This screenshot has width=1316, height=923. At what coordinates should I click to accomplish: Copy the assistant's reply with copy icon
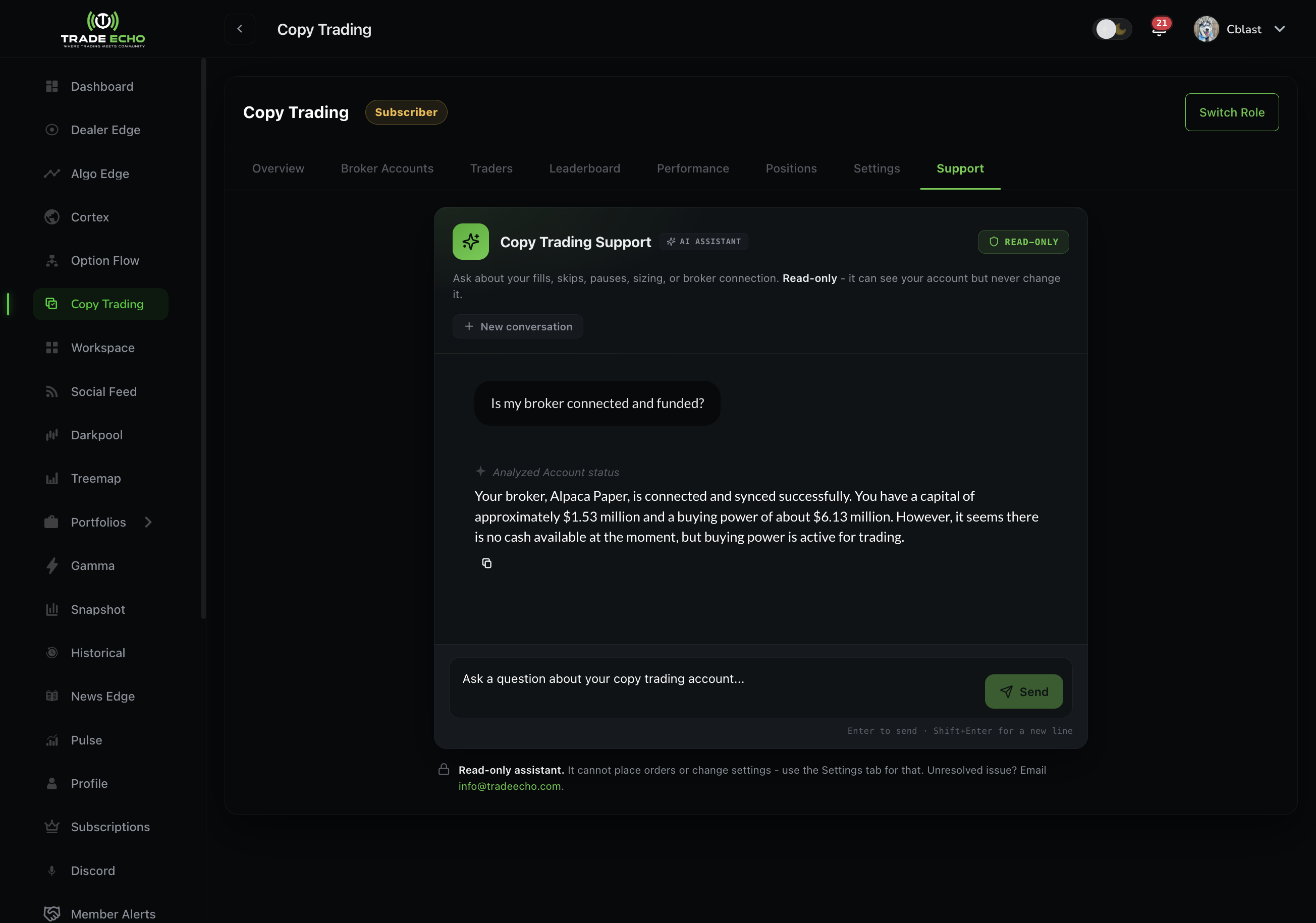pyautogui.click(x=486, y=563)
